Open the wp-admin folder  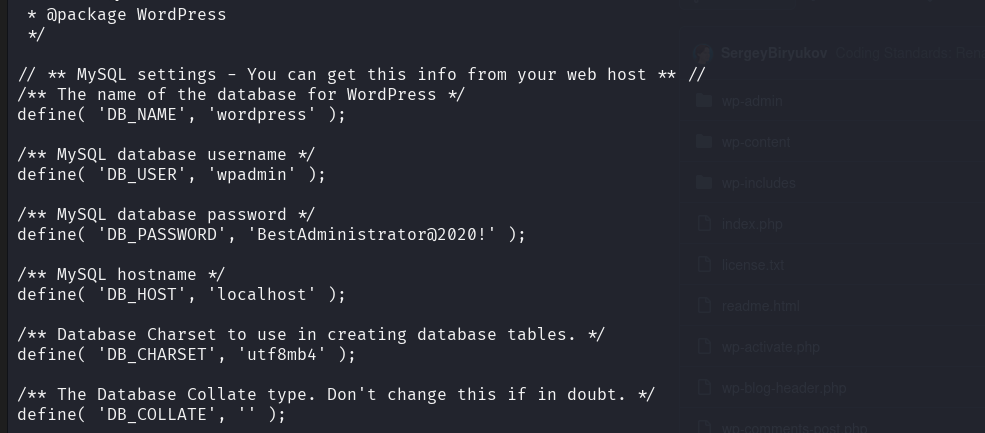[x=752, y=101]
